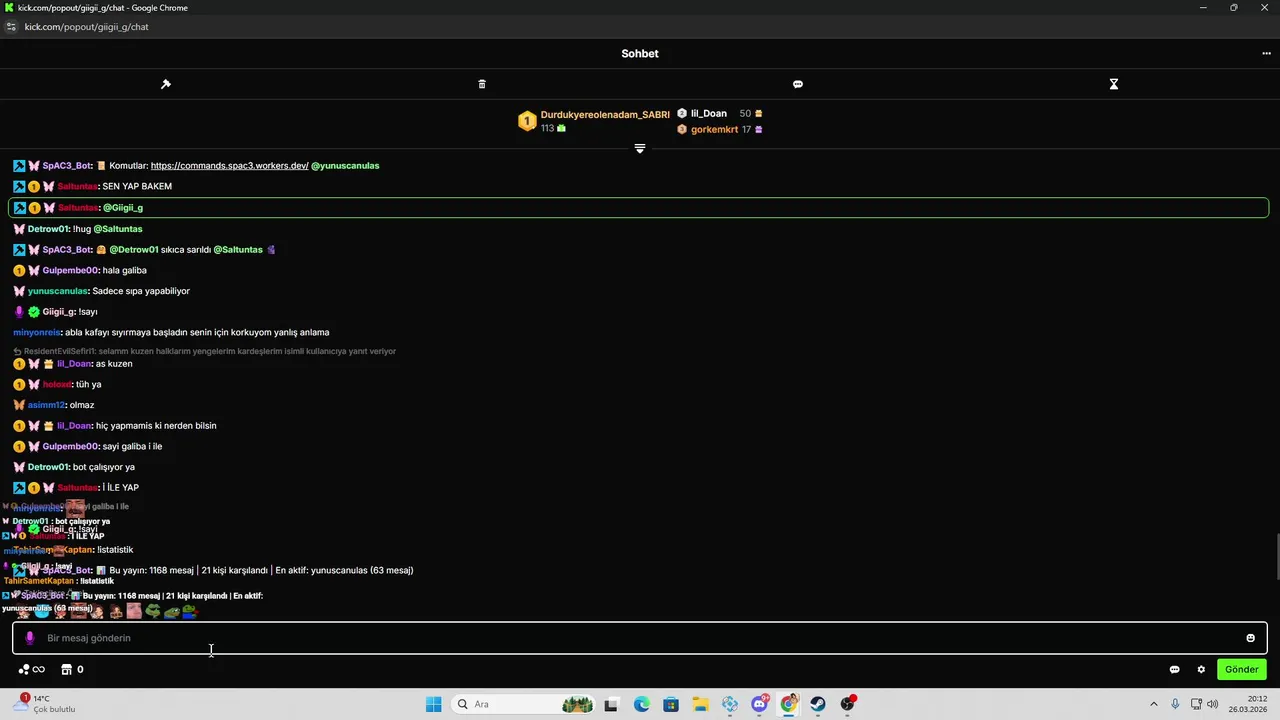The width and height of the screenshot is (1280, 720).
Task: Click lil_Doan username on 'hiç yapmamis' message
Action: pos(74,426)
